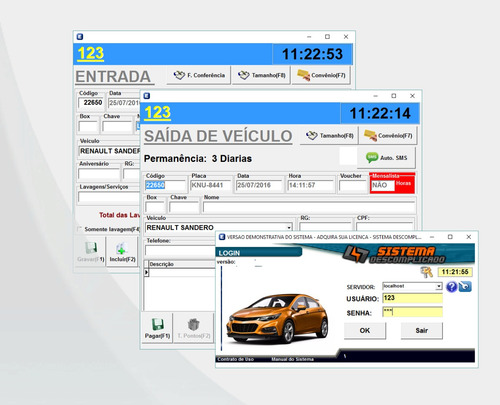Click the Hora field 14:11:57
The height and width of the screenshot is (405, 500).
click(311, 185)
